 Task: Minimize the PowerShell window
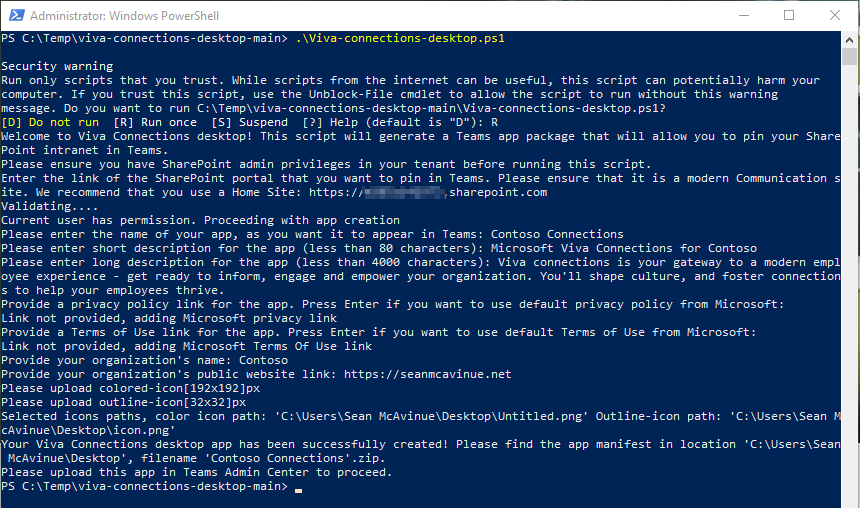pos(741,15)
